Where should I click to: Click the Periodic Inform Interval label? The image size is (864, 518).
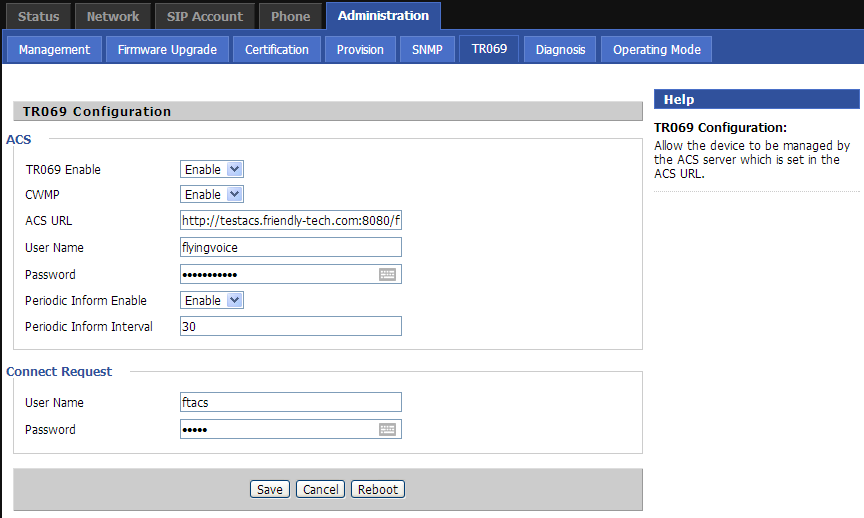[89, 326]
